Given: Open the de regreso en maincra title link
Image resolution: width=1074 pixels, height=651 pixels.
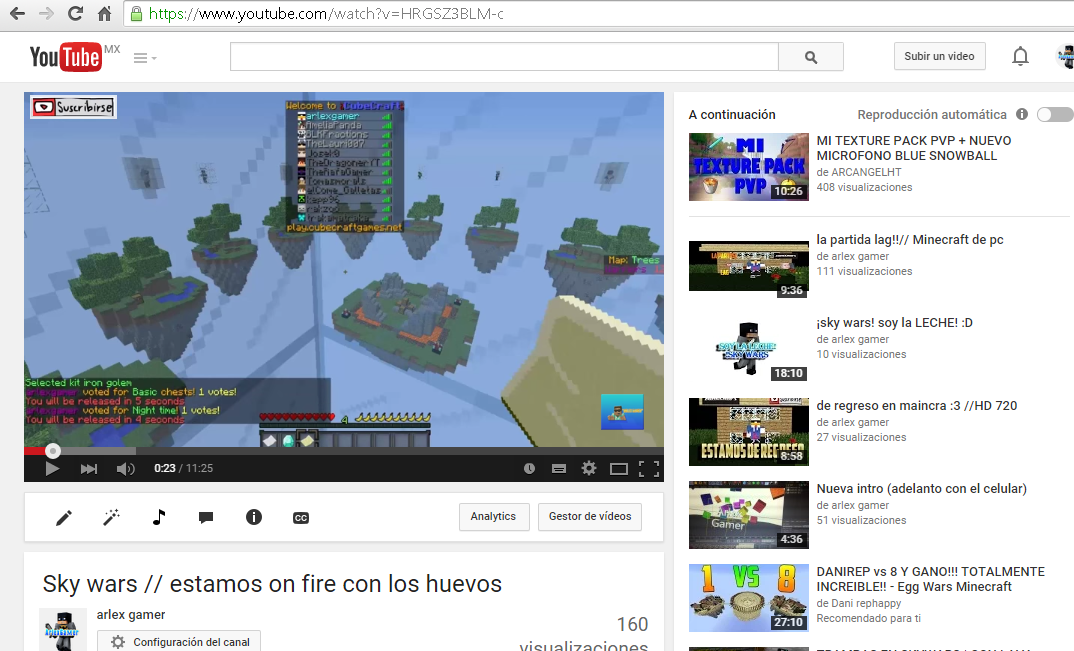Looking at the screenshot, I should click(917, 406).
